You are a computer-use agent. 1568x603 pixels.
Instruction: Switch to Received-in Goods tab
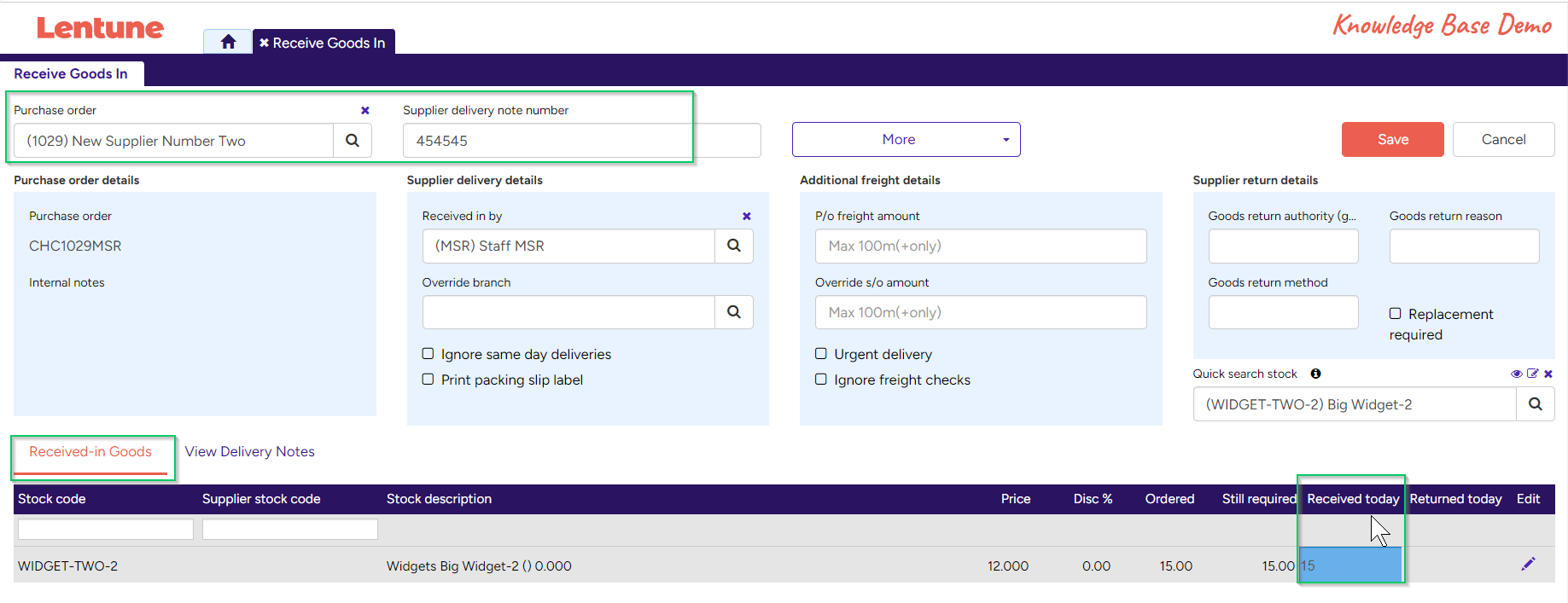[90, 452]
